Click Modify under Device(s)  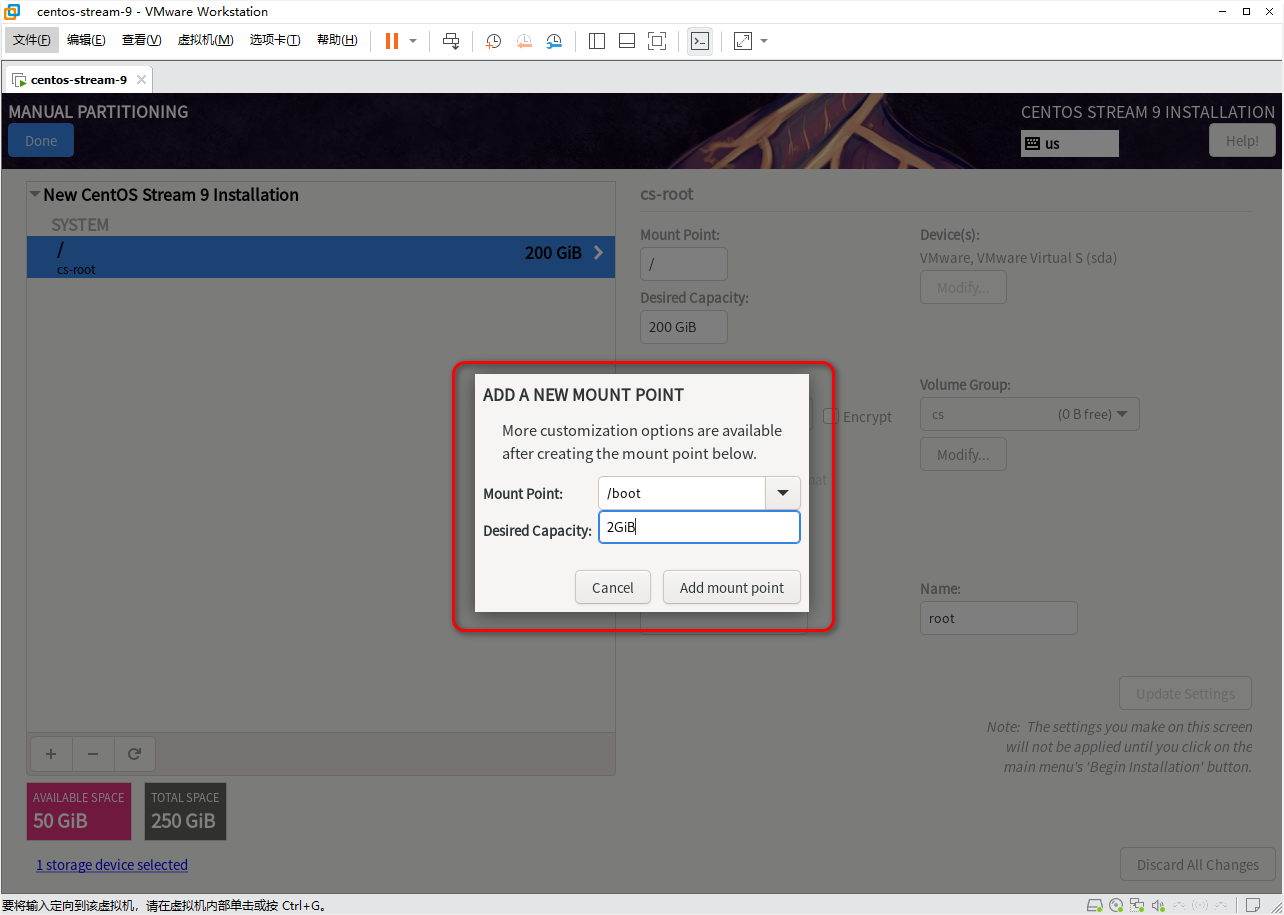pyautogui.click(x=963, y=287)
